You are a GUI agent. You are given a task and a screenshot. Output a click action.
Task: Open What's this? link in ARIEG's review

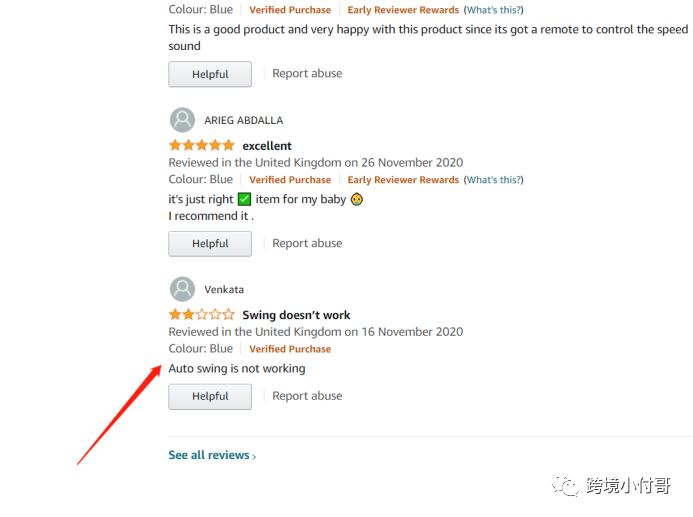pos(493,180)
